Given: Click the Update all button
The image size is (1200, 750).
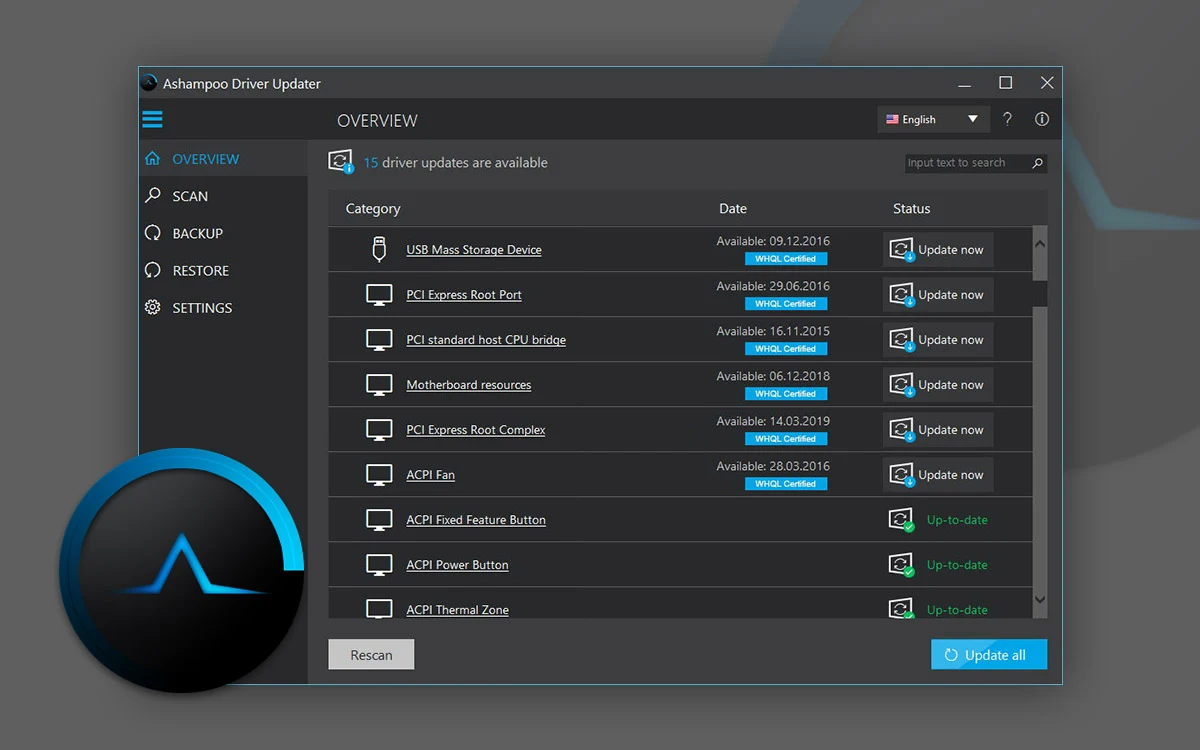Looking at the screenshot, I should (x=989, y=655).
